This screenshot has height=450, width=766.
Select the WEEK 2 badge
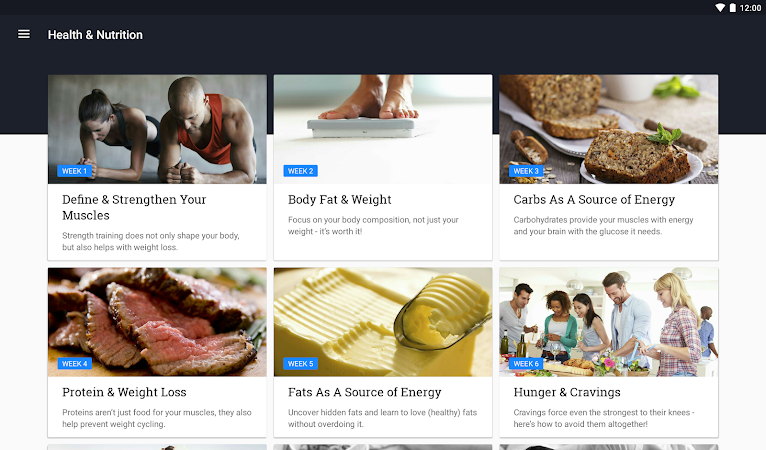[300, 171]
